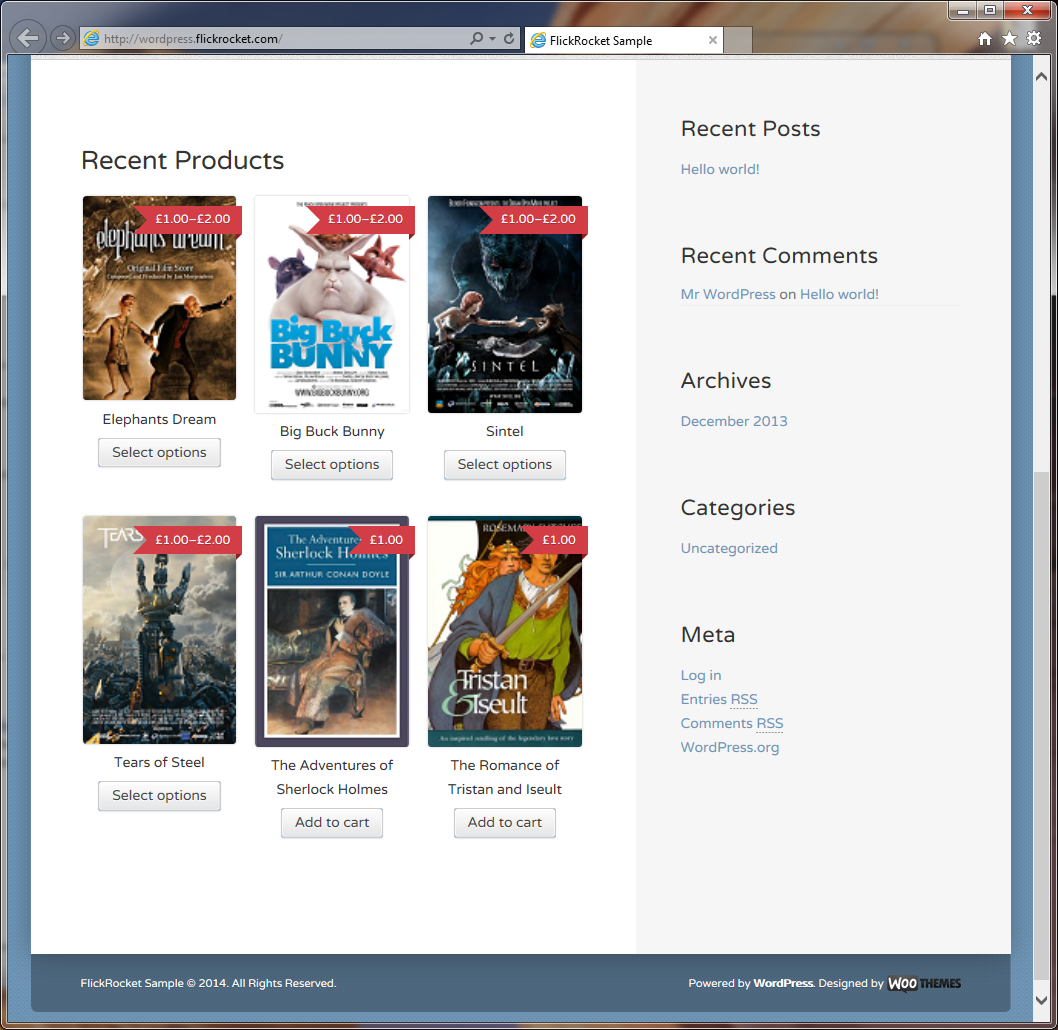Select the FlickRocket Sample tab
Image resolution: width=1058 pixels, height=1030 pixels.
[623, 40]
